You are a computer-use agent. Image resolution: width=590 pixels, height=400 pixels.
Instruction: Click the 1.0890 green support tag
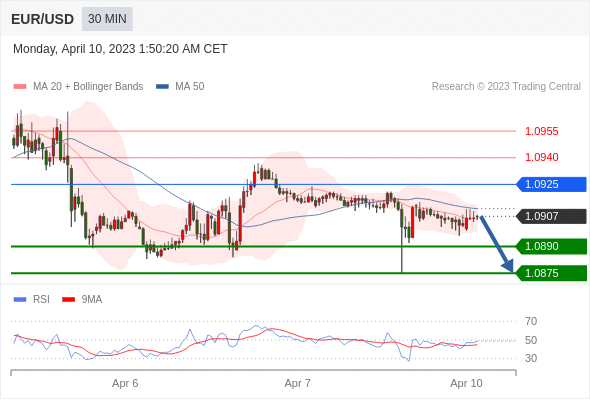pos(551,246)
